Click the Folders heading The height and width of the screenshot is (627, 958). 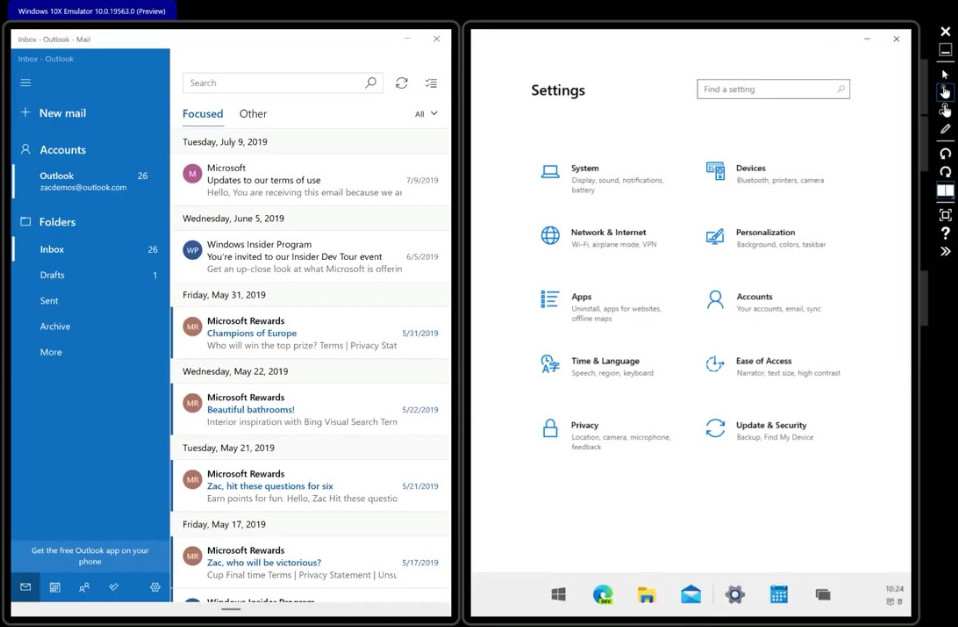pos(57,222)
